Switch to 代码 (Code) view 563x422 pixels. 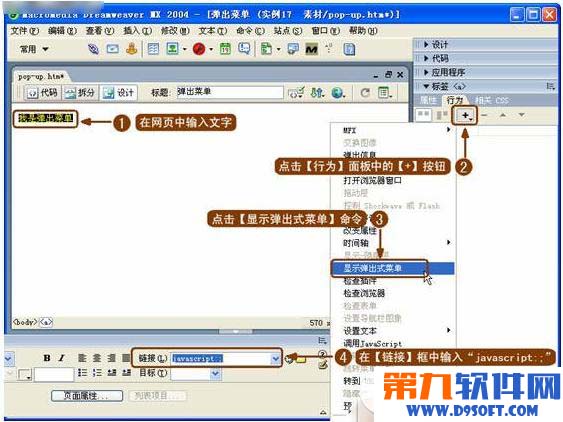point(42,93)
